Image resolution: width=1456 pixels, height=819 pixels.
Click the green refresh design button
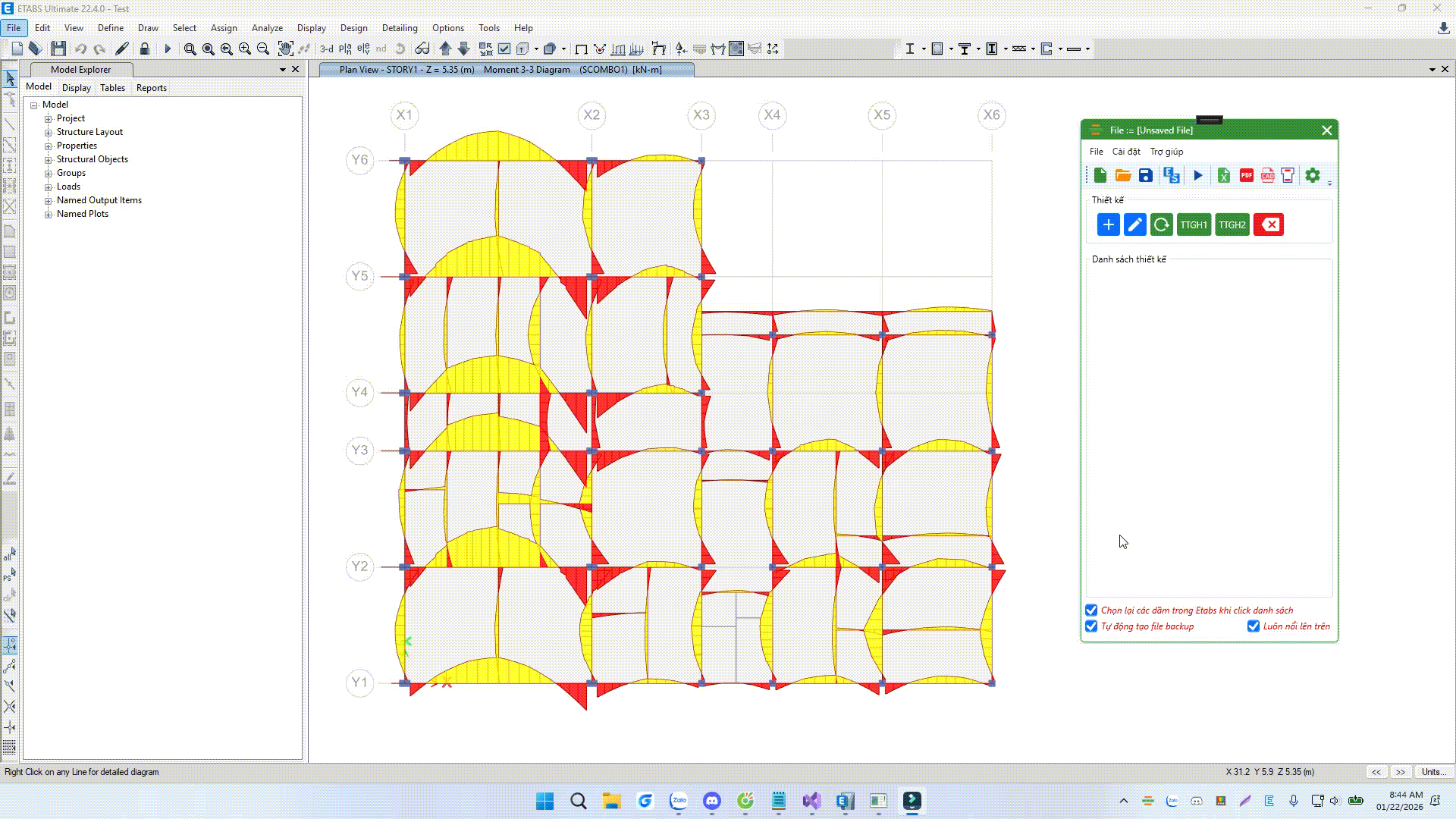coord(1161,224)
